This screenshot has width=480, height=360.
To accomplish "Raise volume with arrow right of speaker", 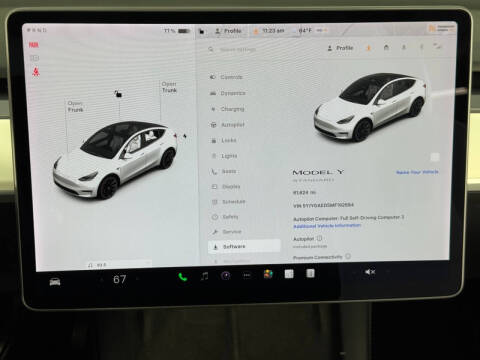I will pos(388,272).
